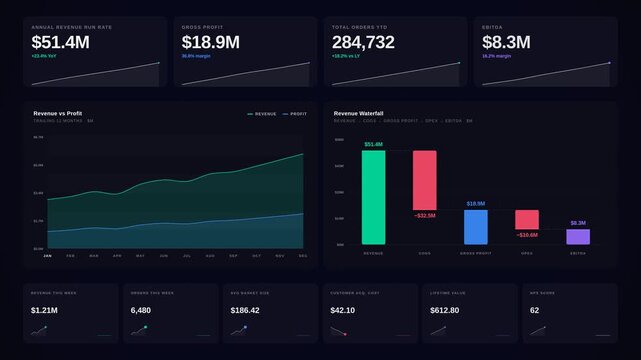Click the $42.10 customer acquisition cost value
641x360 pixels.
pyautogui.click(x=343, y=311)
